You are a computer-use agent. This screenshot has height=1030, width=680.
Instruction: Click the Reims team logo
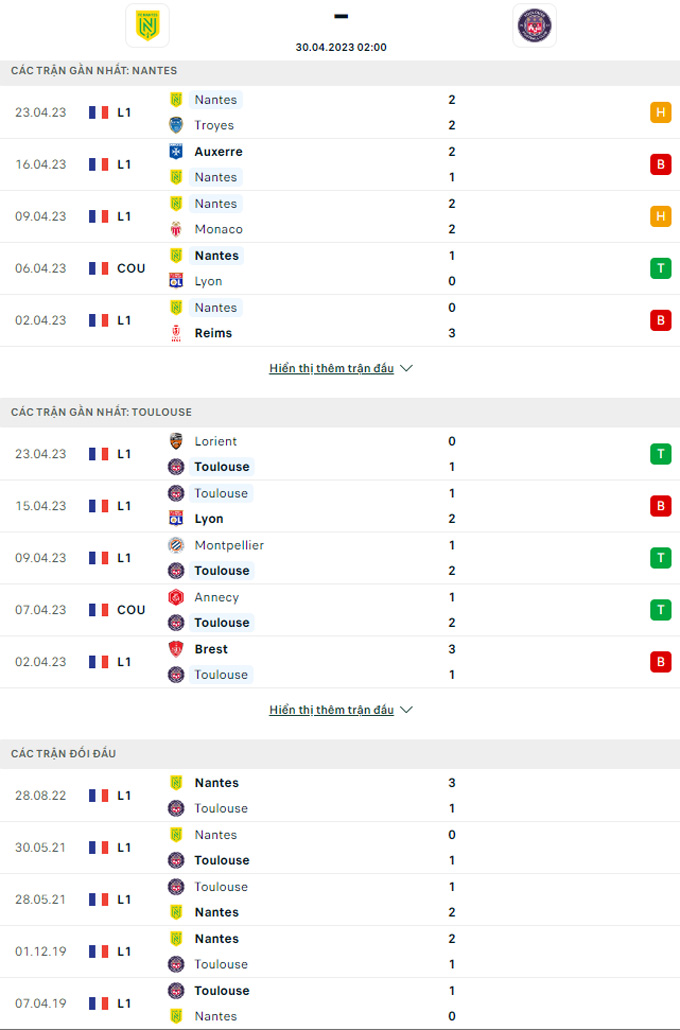176,333
